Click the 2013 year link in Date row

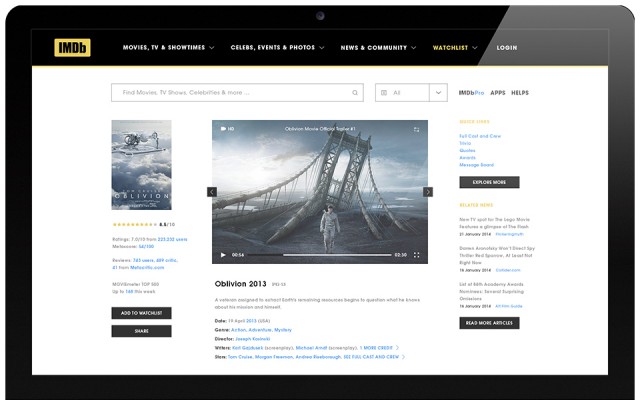251,321
